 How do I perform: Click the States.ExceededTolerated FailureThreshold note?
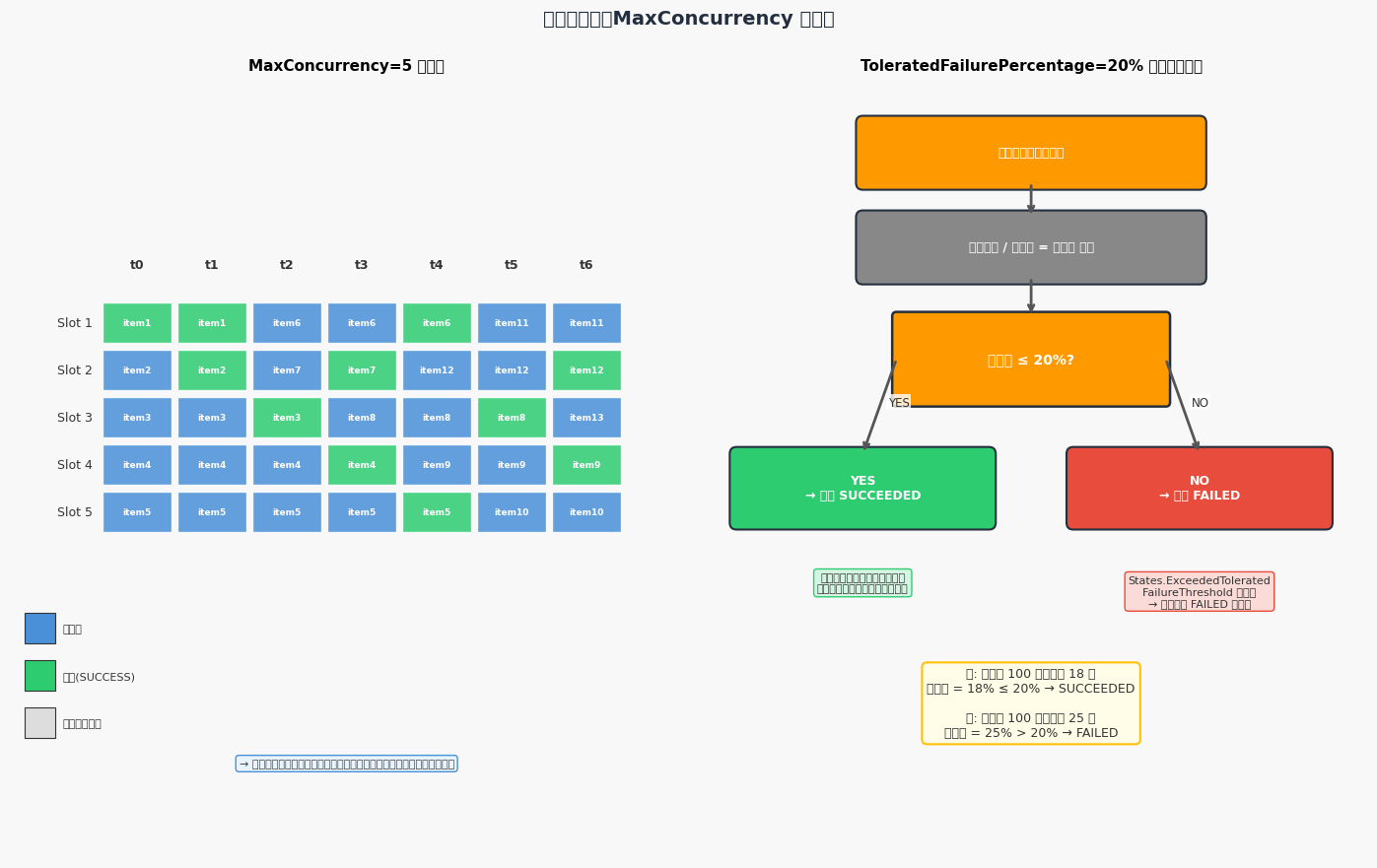[x=1200, y=592]
